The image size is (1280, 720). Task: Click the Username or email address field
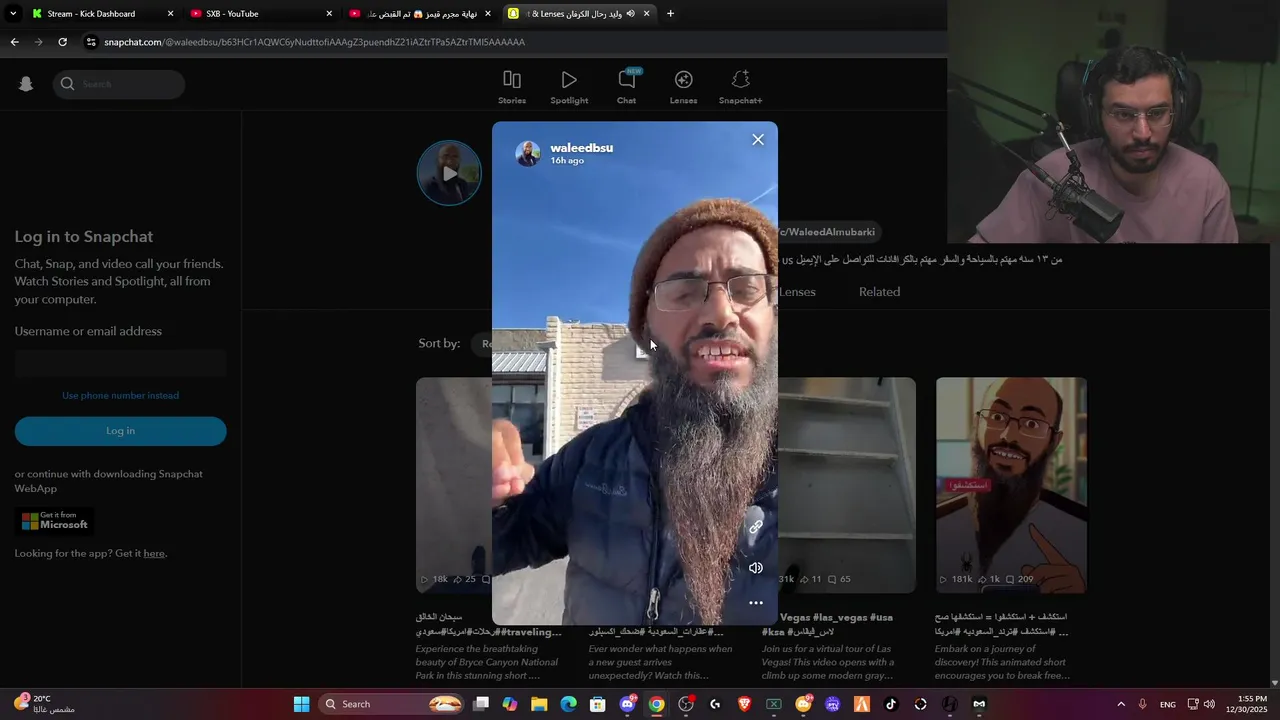click(120, 364)
